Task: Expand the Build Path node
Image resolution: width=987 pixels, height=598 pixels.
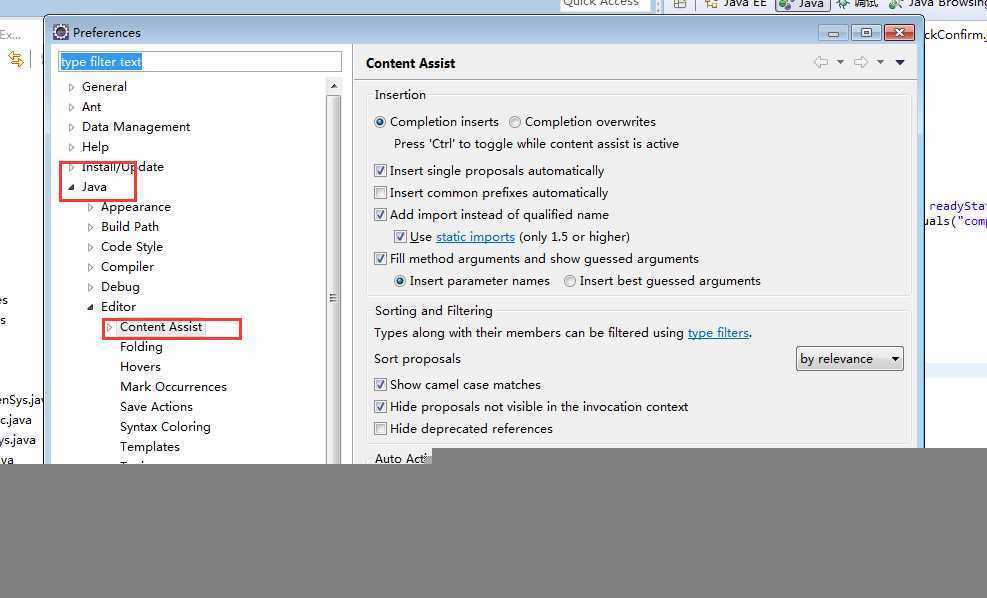Action: [x=91, y=227]
